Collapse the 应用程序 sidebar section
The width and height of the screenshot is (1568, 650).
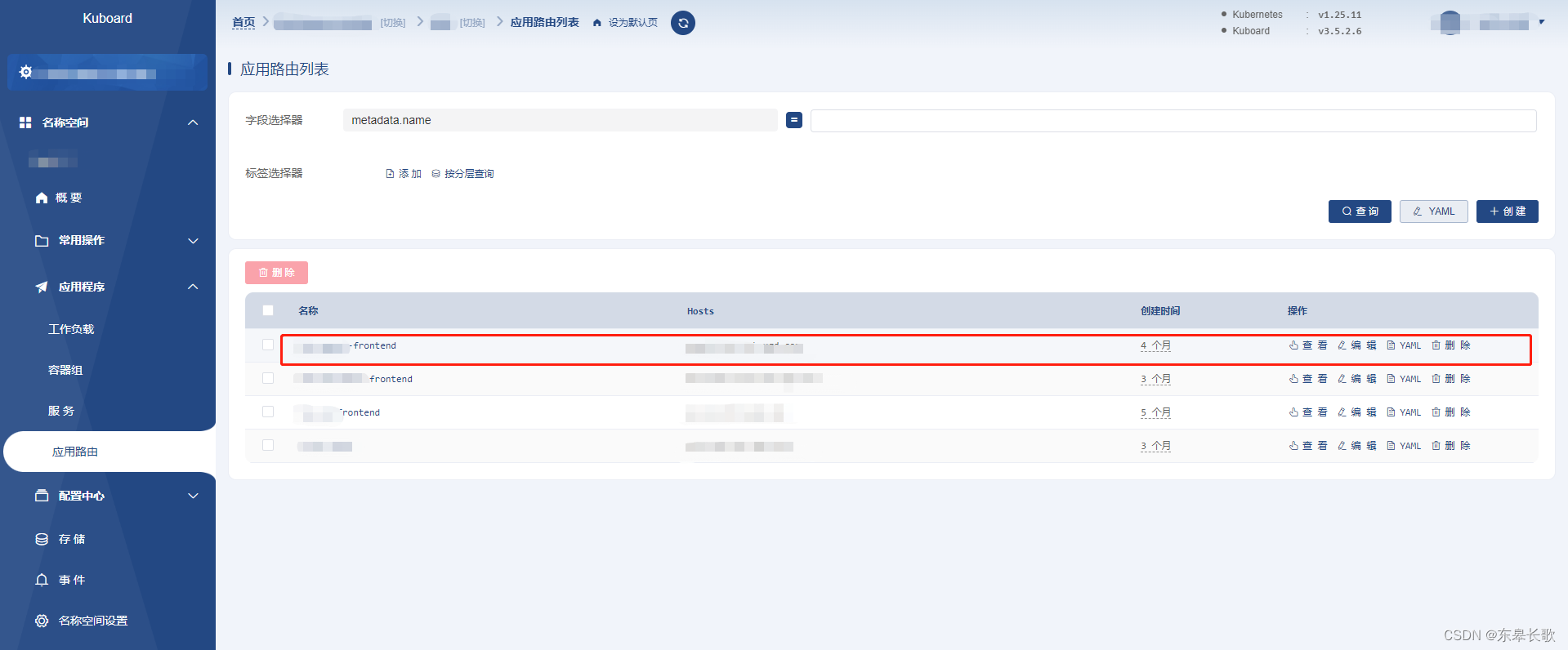coord(193,287)
